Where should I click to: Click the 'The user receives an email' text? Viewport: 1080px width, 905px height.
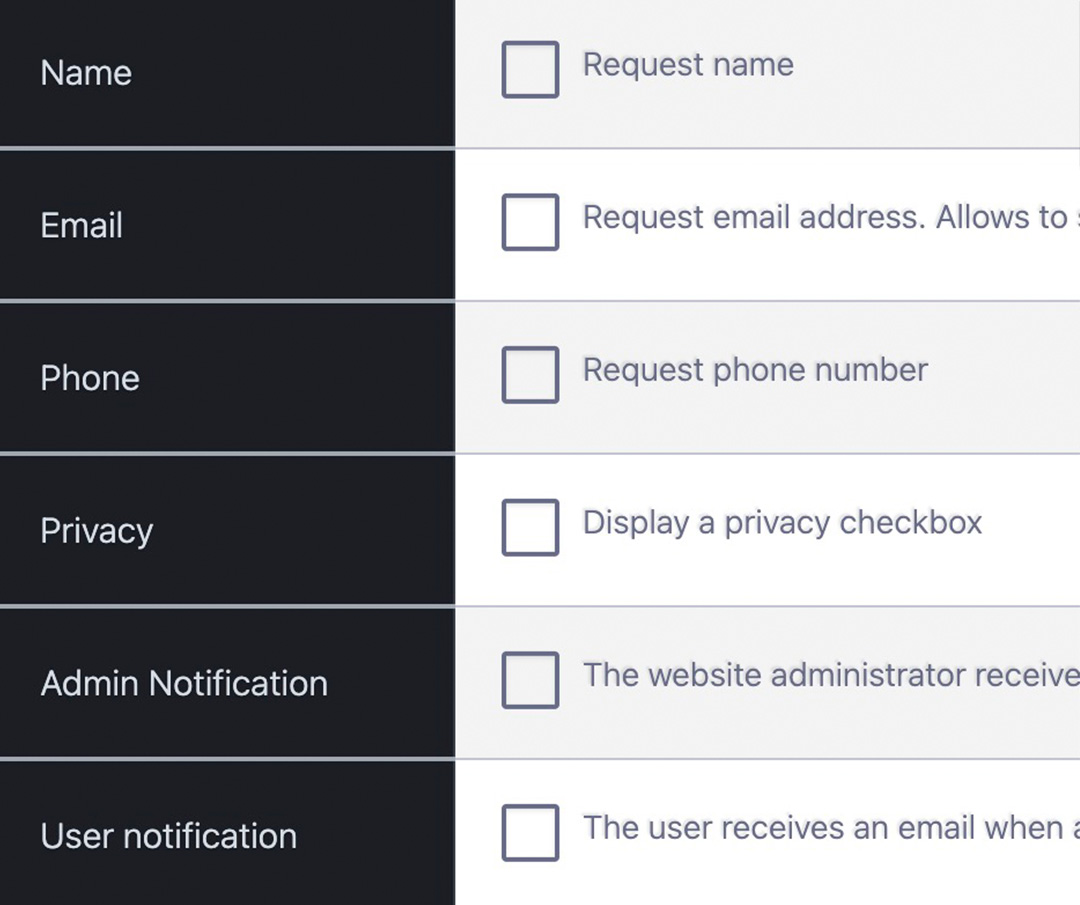pos(822,828)
